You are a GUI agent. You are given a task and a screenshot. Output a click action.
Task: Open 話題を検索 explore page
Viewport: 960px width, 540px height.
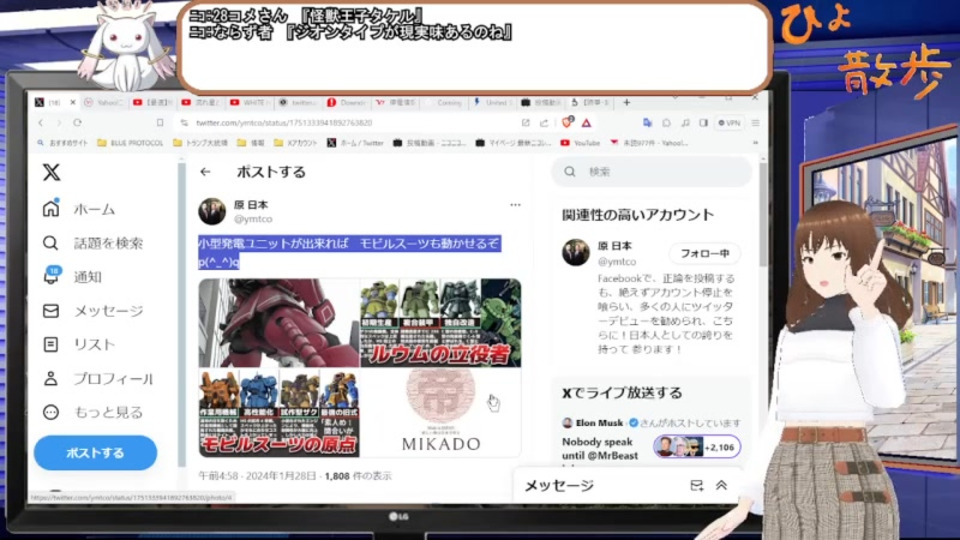tap(92, 243)
